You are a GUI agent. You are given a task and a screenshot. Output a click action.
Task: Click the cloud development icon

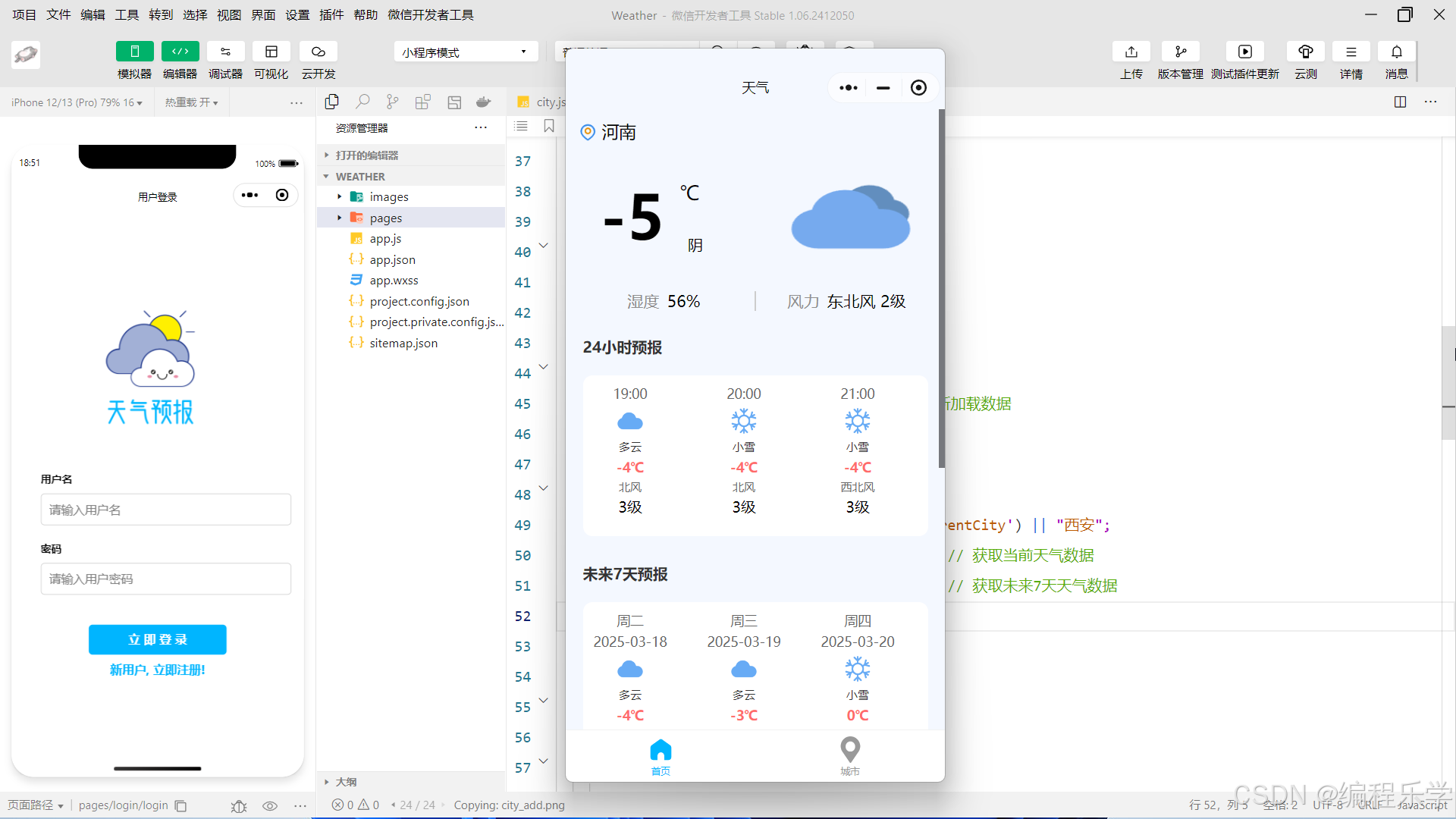tap(318, 52)
